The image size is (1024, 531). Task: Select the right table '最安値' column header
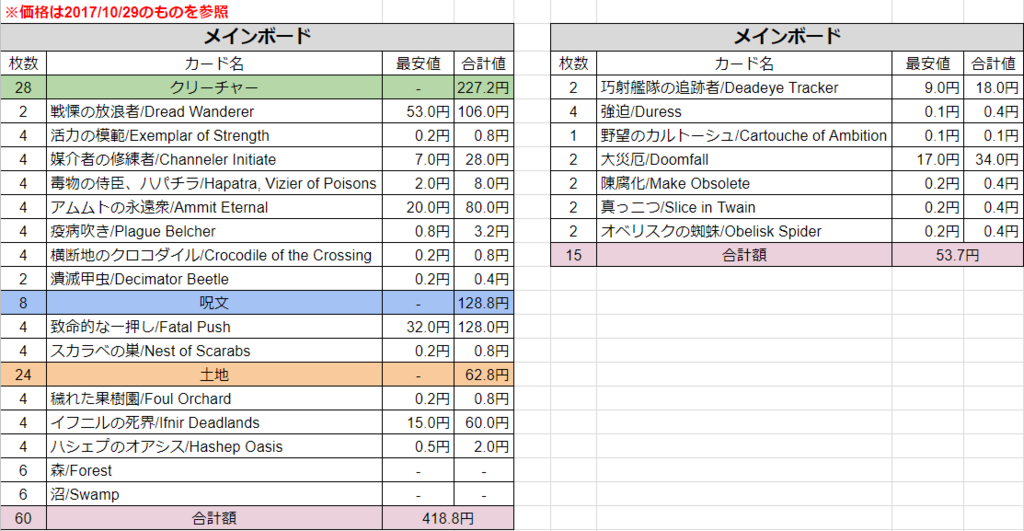(928, 63)
